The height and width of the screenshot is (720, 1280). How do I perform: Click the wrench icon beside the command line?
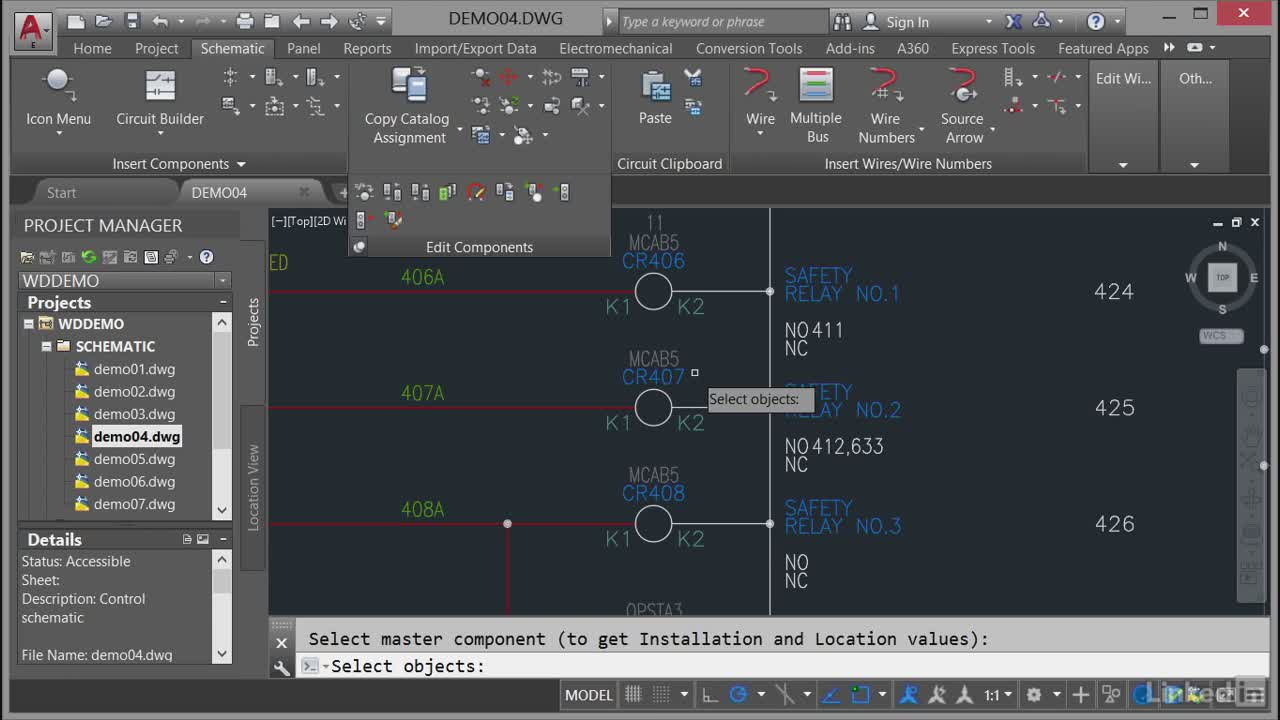pos(282,667)
